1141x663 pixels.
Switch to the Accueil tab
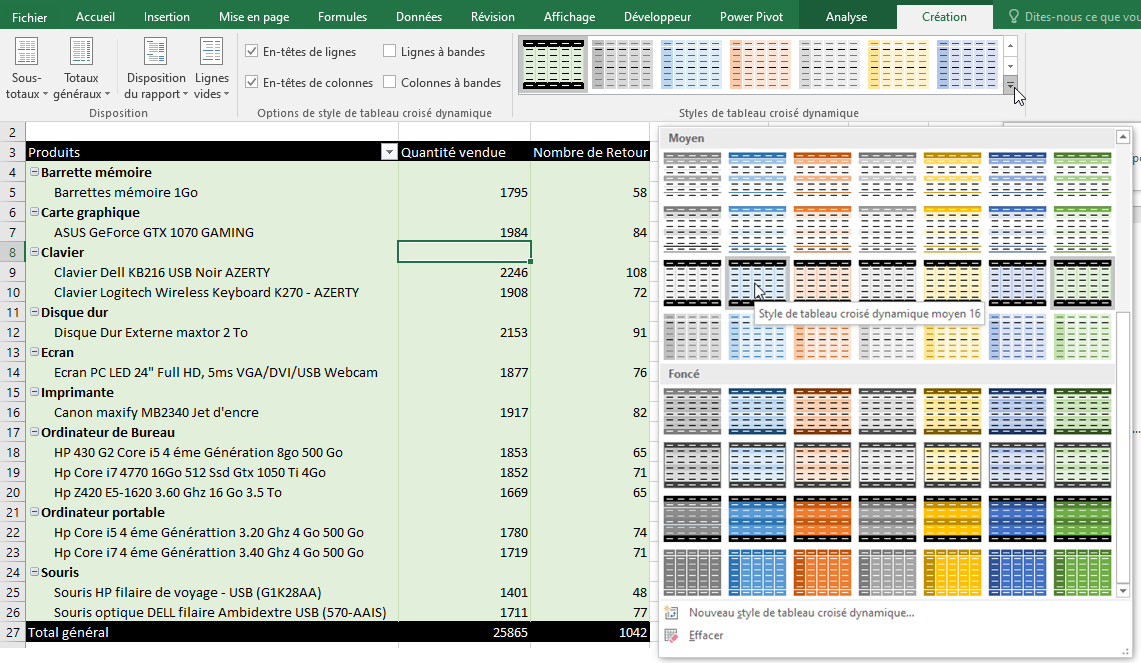[x=95, y=17]
